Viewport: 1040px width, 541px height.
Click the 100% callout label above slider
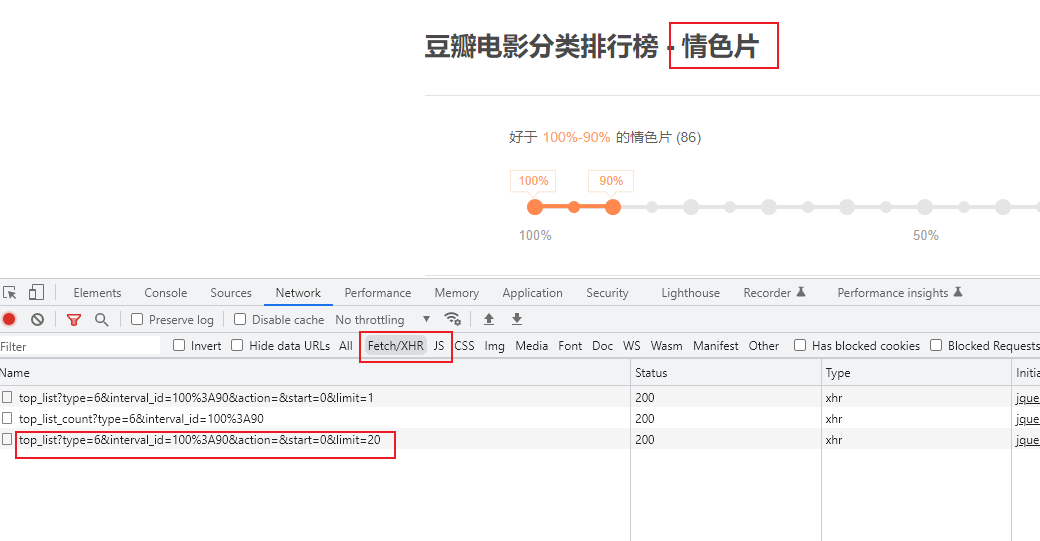tap(533, 181)
